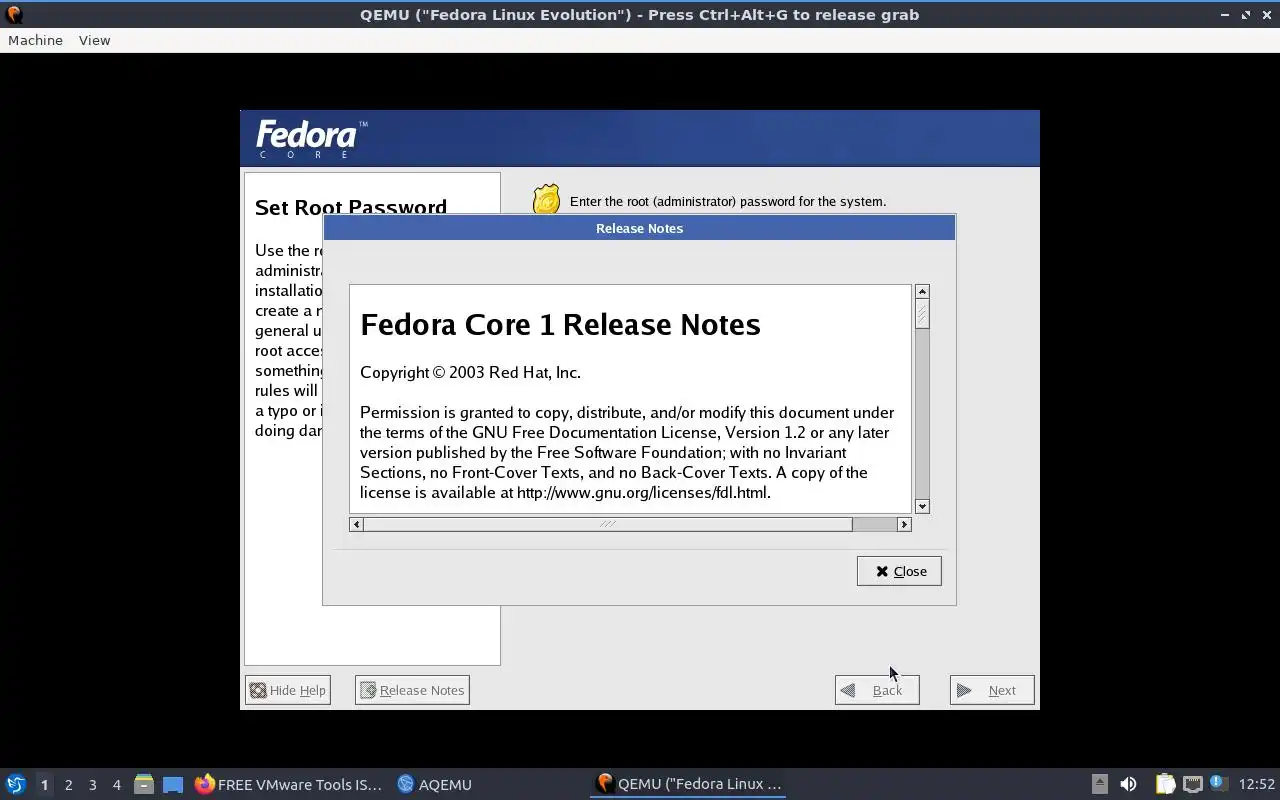Click the gnu.org fdl.html license URL
The width and height of the screenshot is (1280, 800).
click(643, 492)
